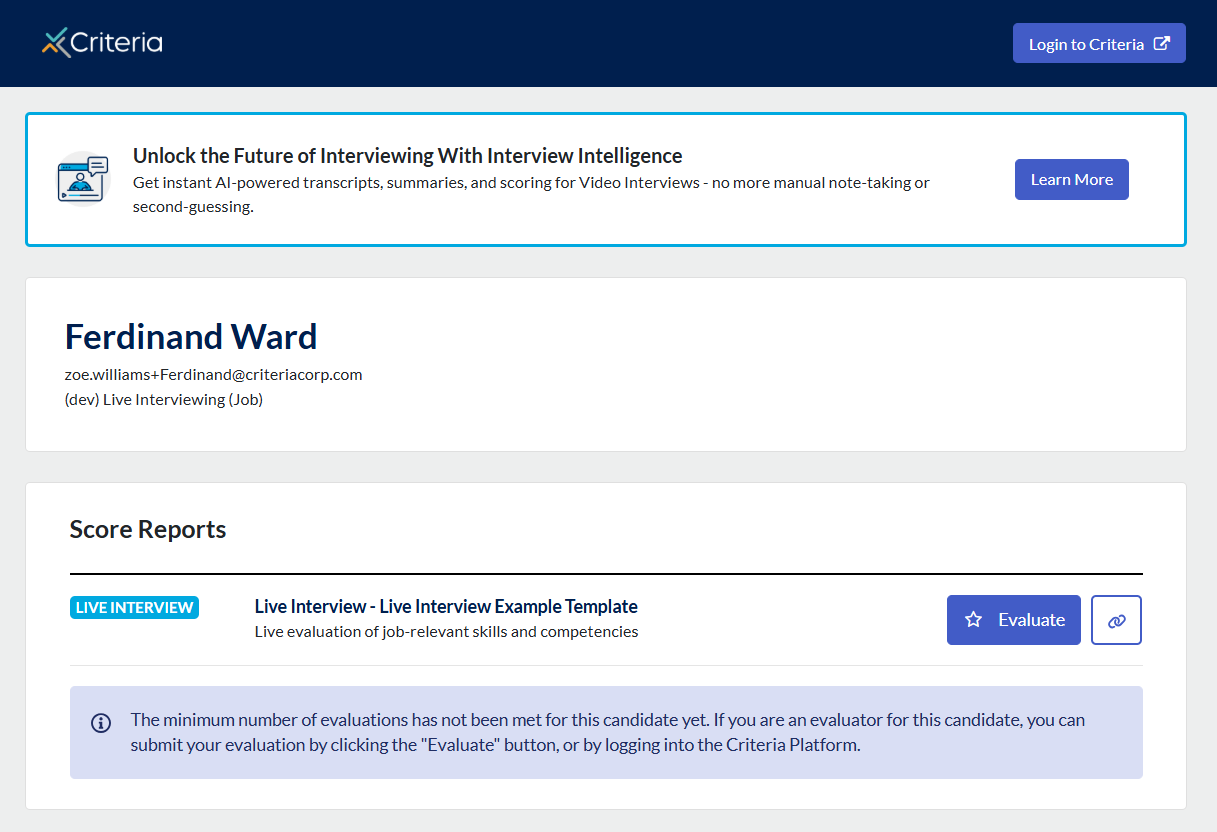
Task: Click the (dev) Live Interviewing (Job) text
Action: click(164, 400)
